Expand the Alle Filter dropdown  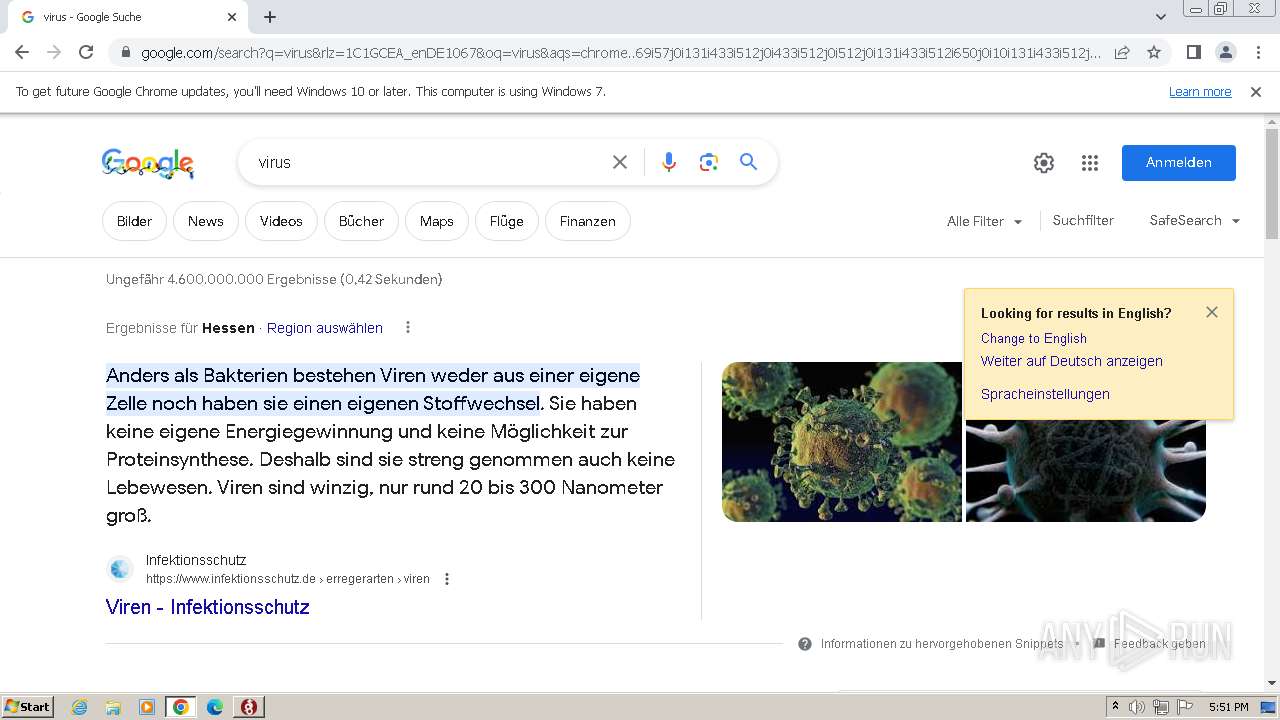pos(984,221)
